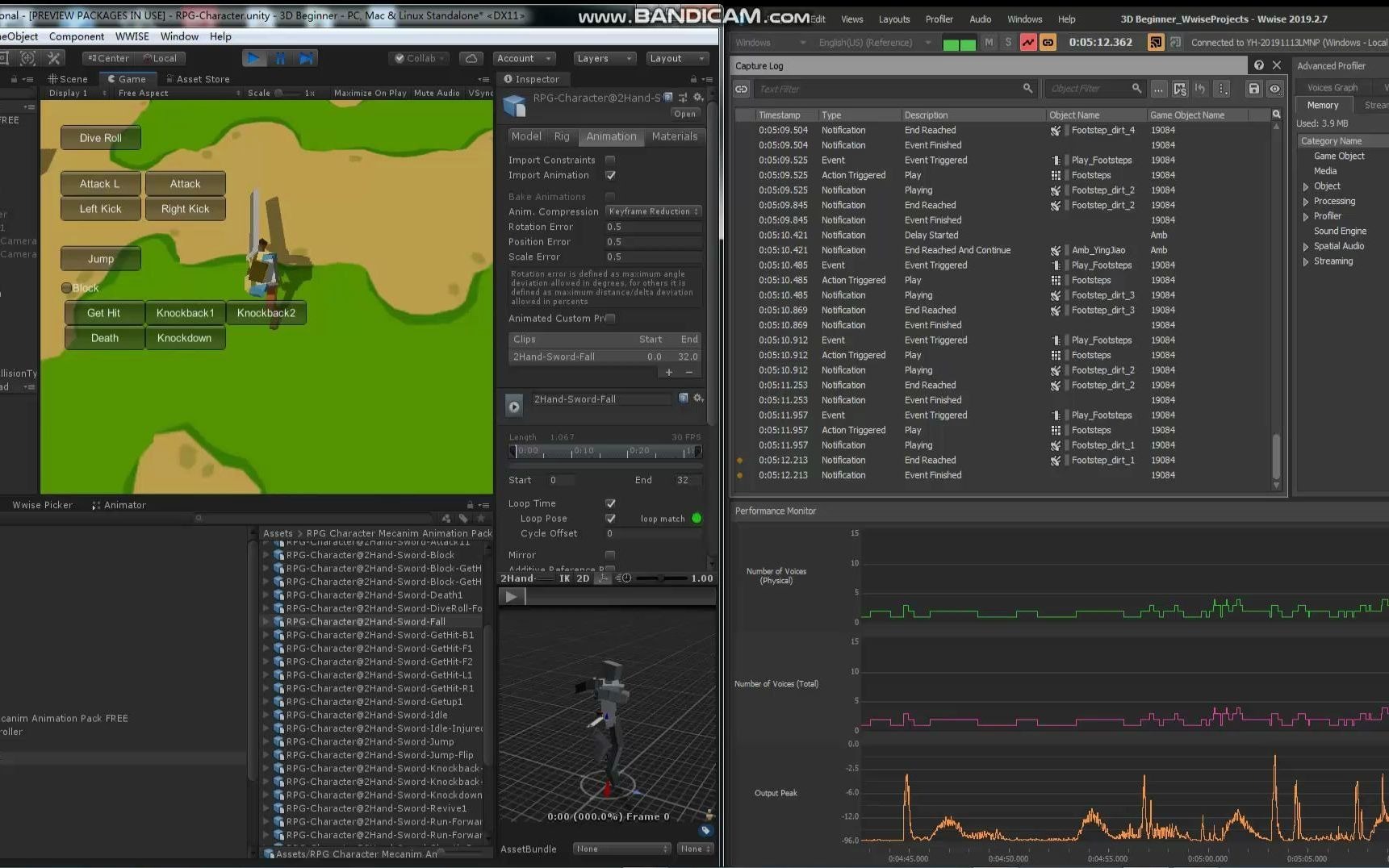Image resolution: width=1389 pixels, height=868 pixels.
Task: Click preview asset bundle tag icon
Action: pyautogui.click(x=705, y=830)
